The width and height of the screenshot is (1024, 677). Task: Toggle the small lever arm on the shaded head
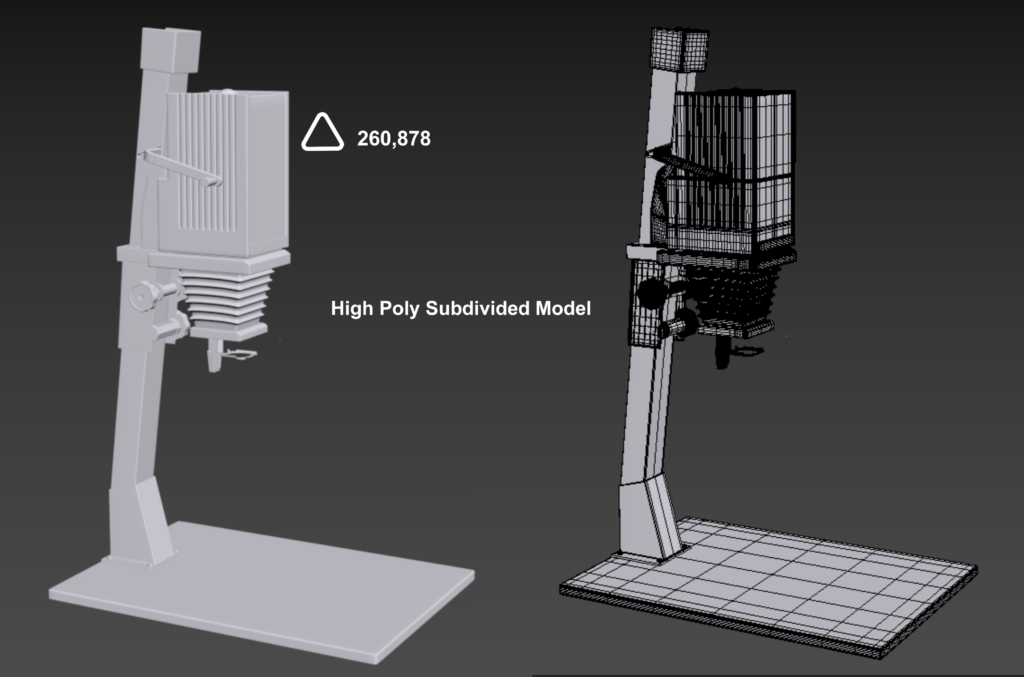180,165
